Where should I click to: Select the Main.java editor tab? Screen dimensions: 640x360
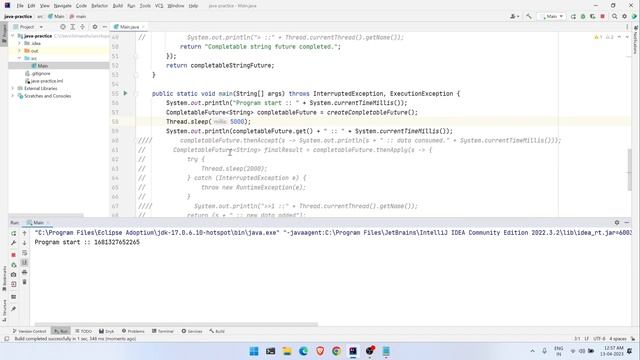(x=129, y=27)
